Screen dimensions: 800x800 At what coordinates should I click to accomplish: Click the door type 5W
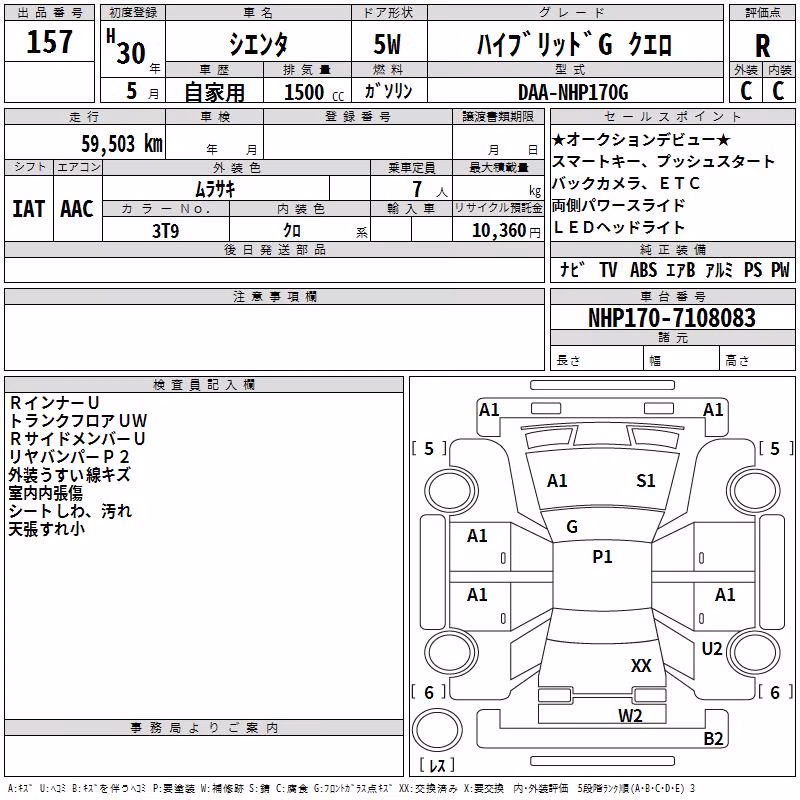coord(388,44)
